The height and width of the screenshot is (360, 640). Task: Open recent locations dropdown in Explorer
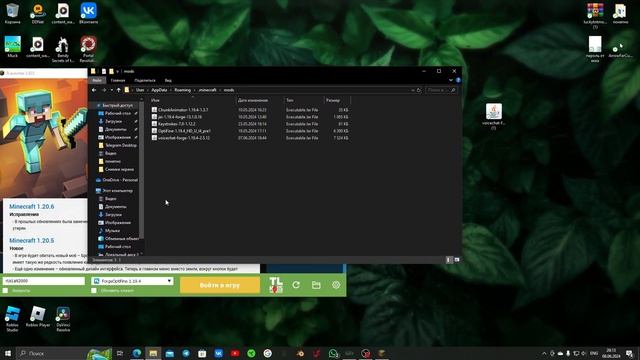[x=111, y=90]
